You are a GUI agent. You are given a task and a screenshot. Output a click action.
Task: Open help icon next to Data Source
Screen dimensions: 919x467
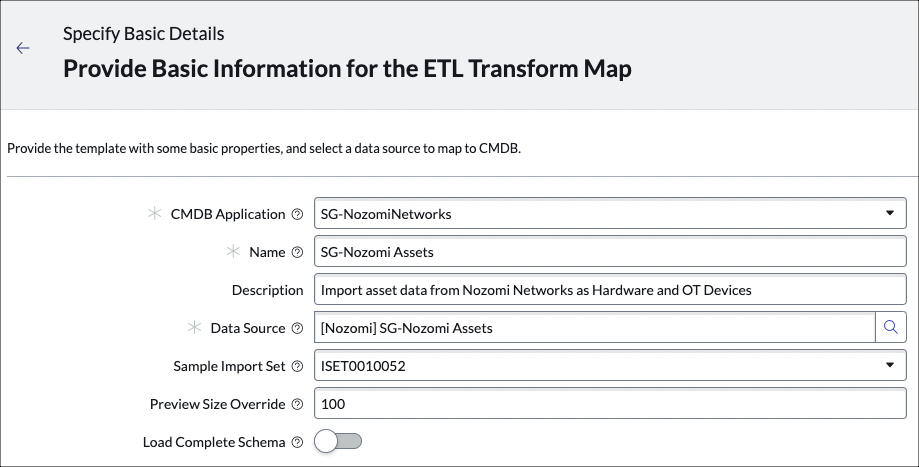coord(297,328)
